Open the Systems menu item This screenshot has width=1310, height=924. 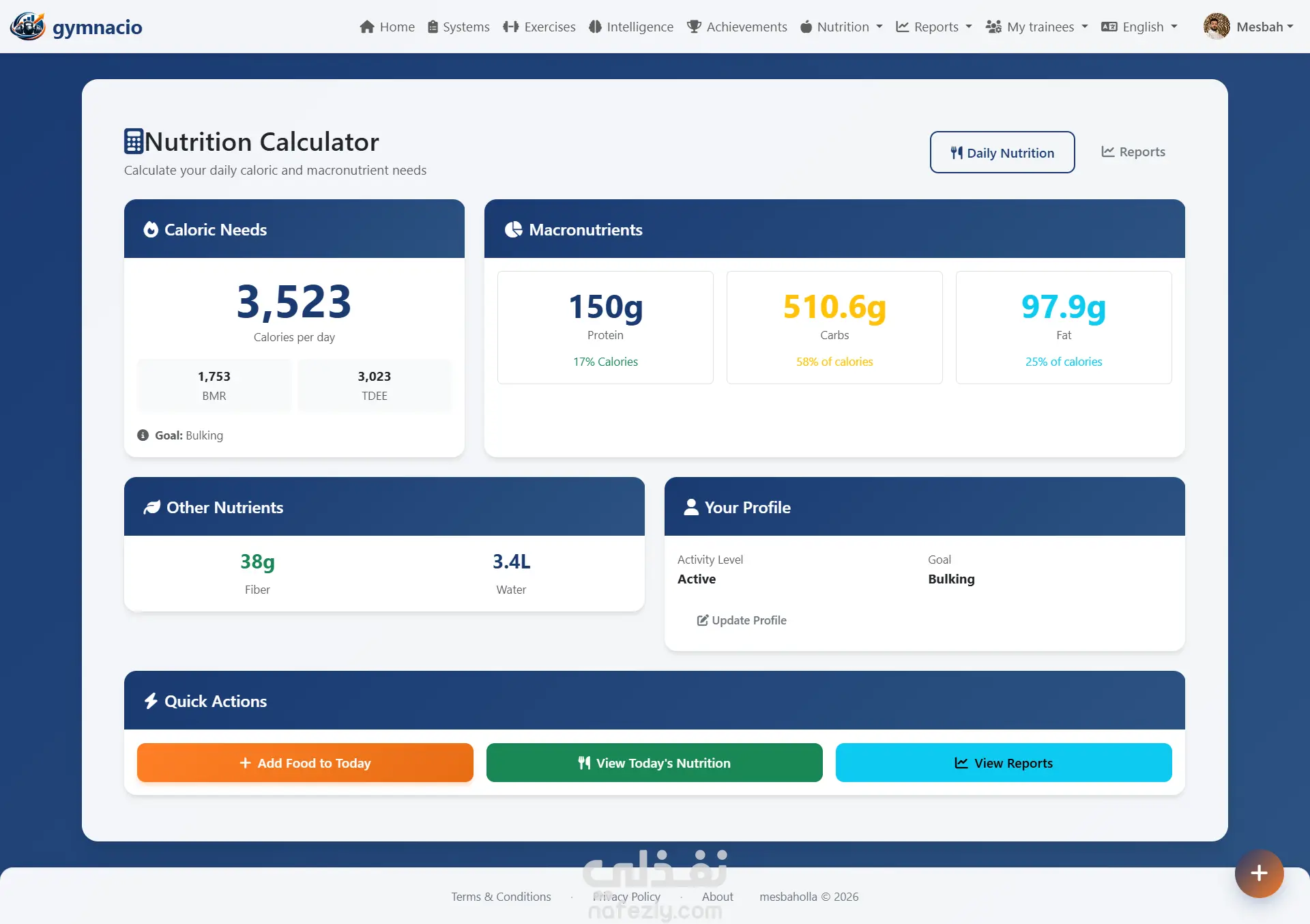[458, 27]
